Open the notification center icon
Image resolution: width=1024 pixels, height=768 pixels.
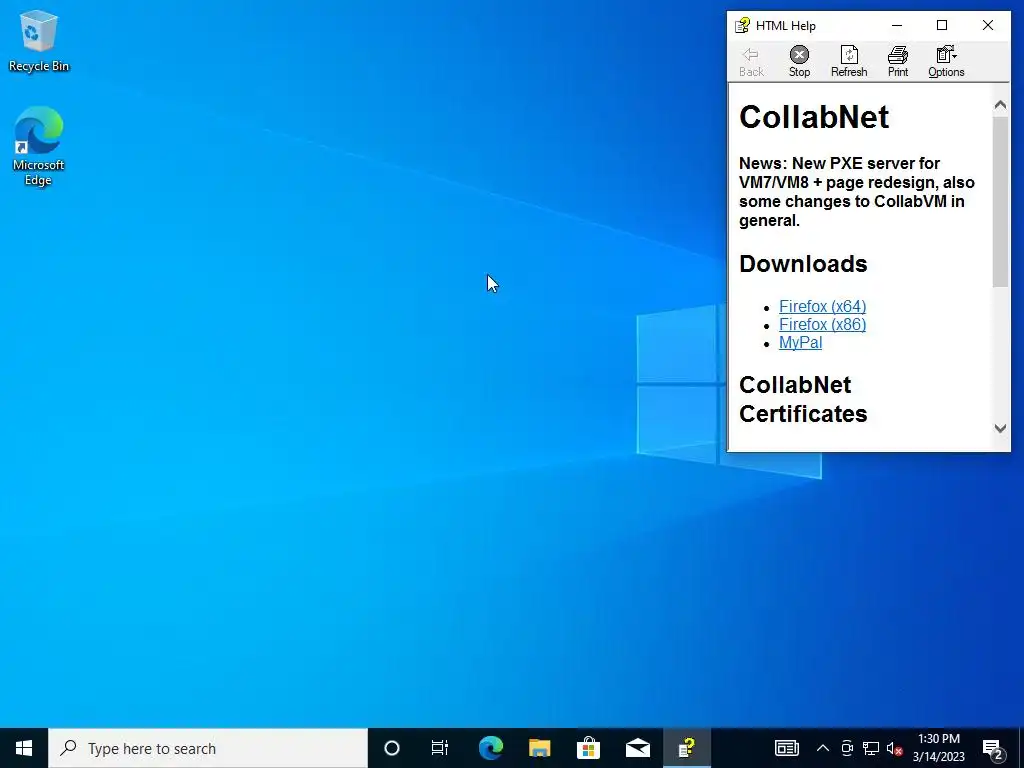(x=993, y=748)
